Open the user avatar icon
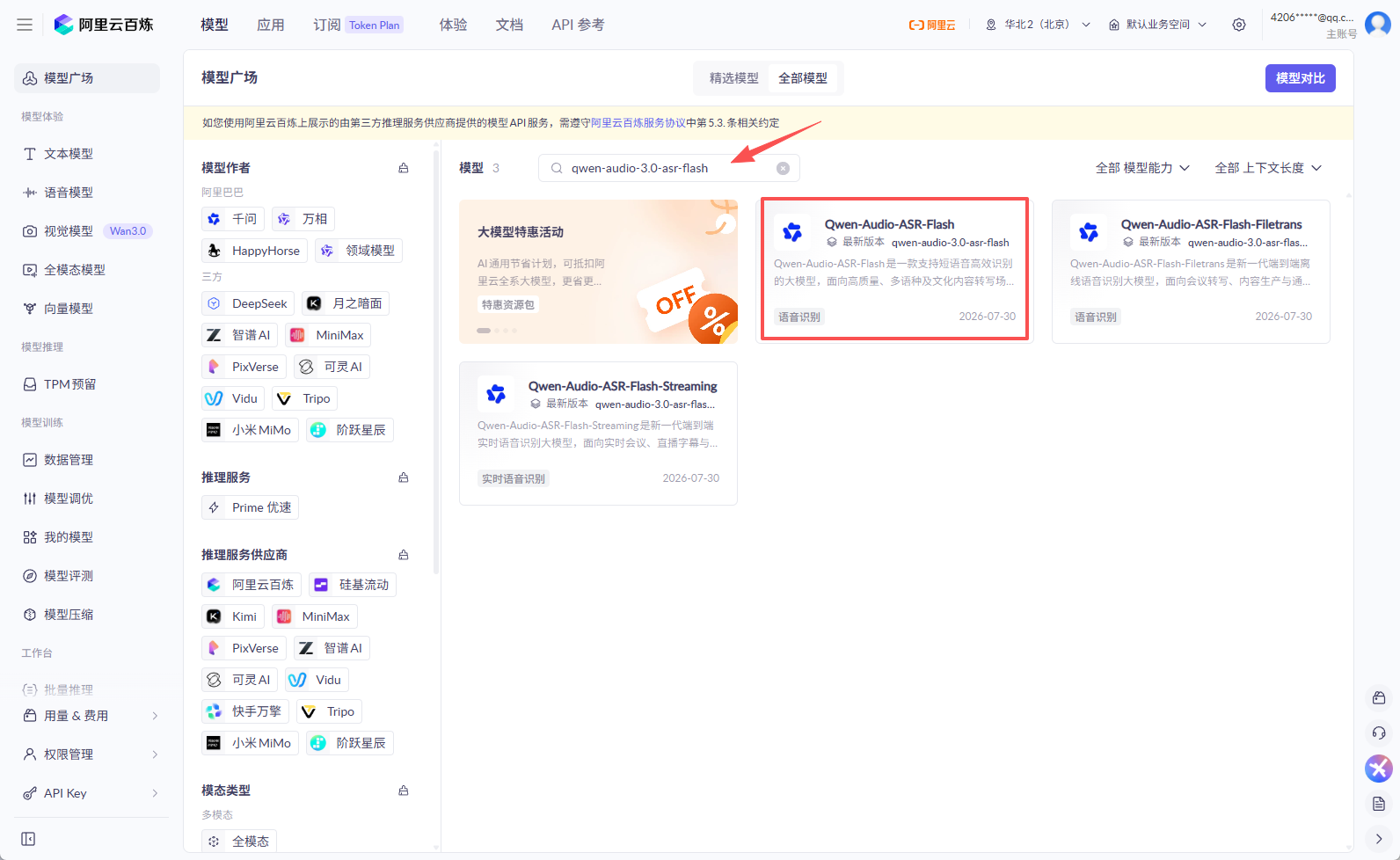Viewport: 1400px width, 860px height. pyautogui.click(x=1378, y=25)
